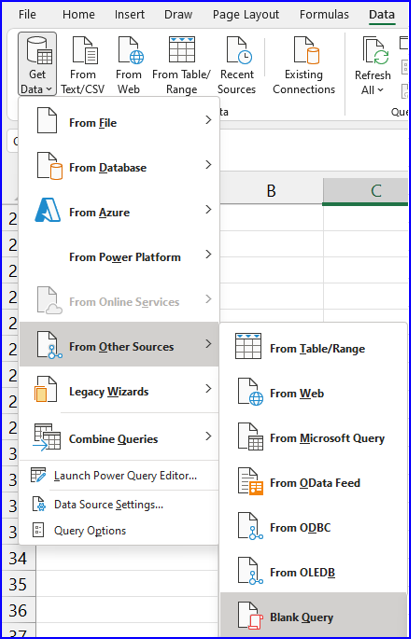Click the From OLEDB icon
The width and height of the screenshot is (411, 639).
251,571
